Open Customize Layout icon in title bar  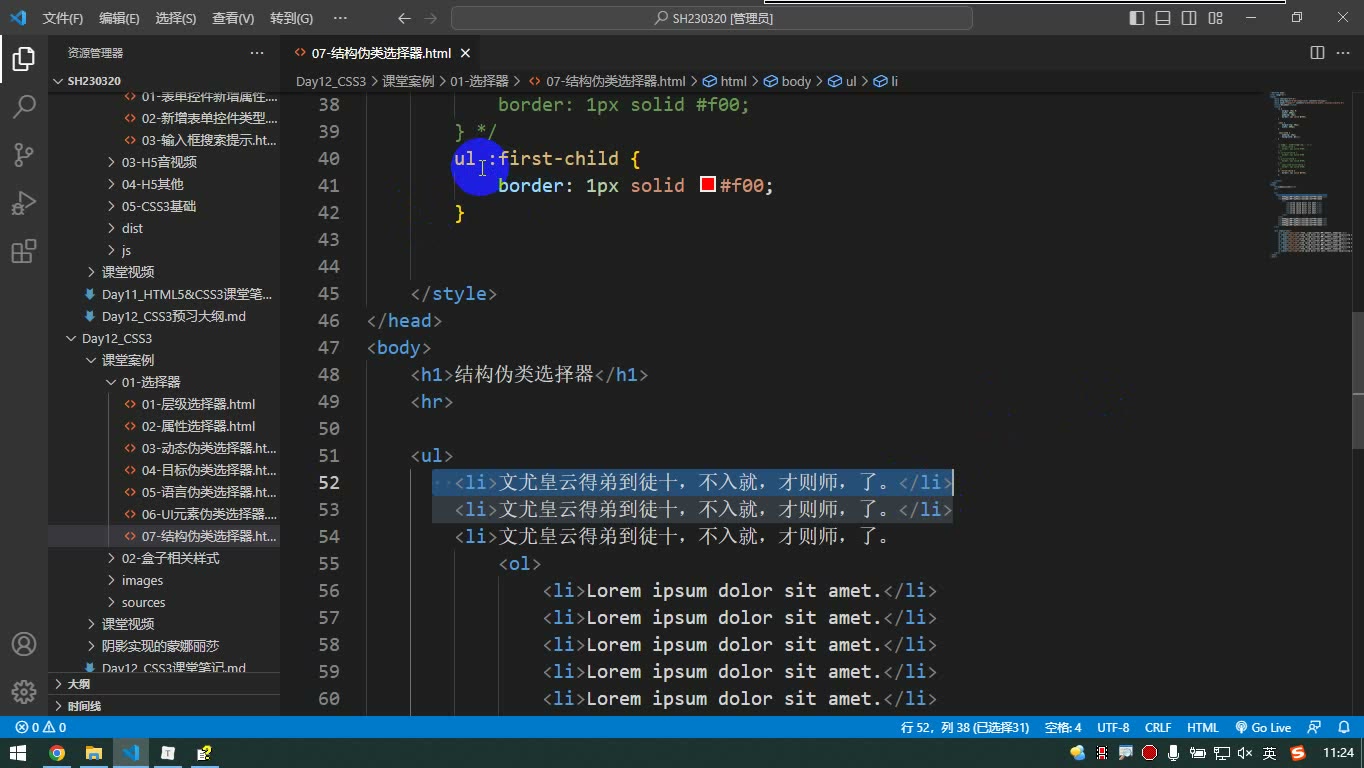(x=1215, y=18)
